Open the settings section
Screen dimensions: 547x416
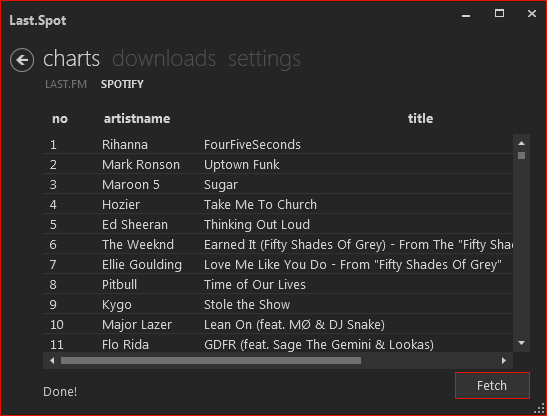pyautogui.click(x=264, y=59)
